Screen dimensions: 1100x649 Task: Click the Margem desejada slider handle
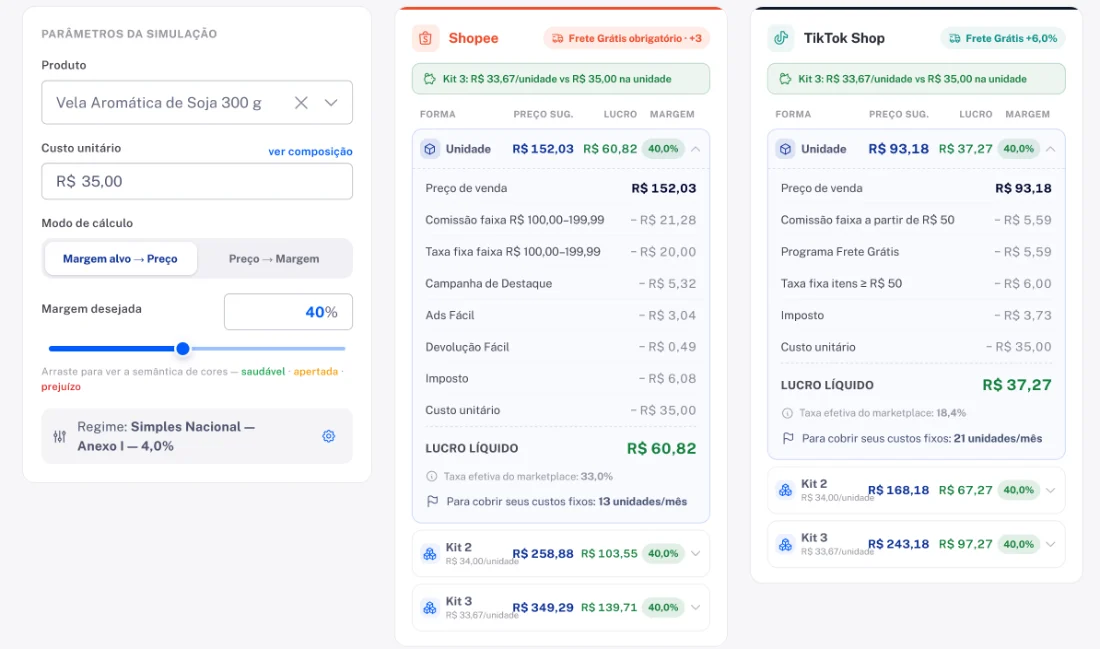182,349
